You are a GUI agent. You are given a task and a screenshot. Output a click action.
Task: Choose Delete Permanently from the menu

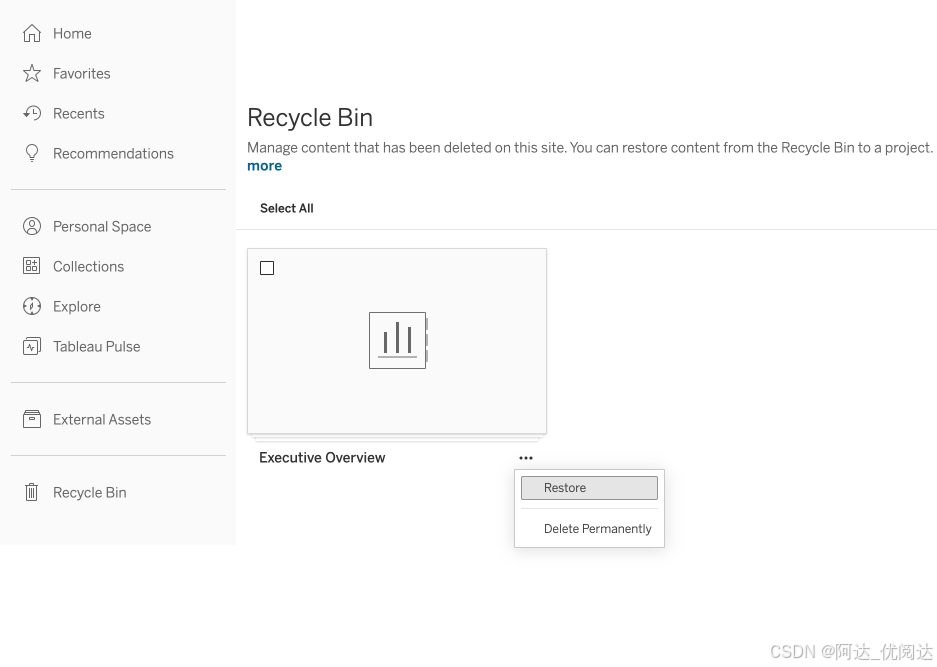coord(589,529)
